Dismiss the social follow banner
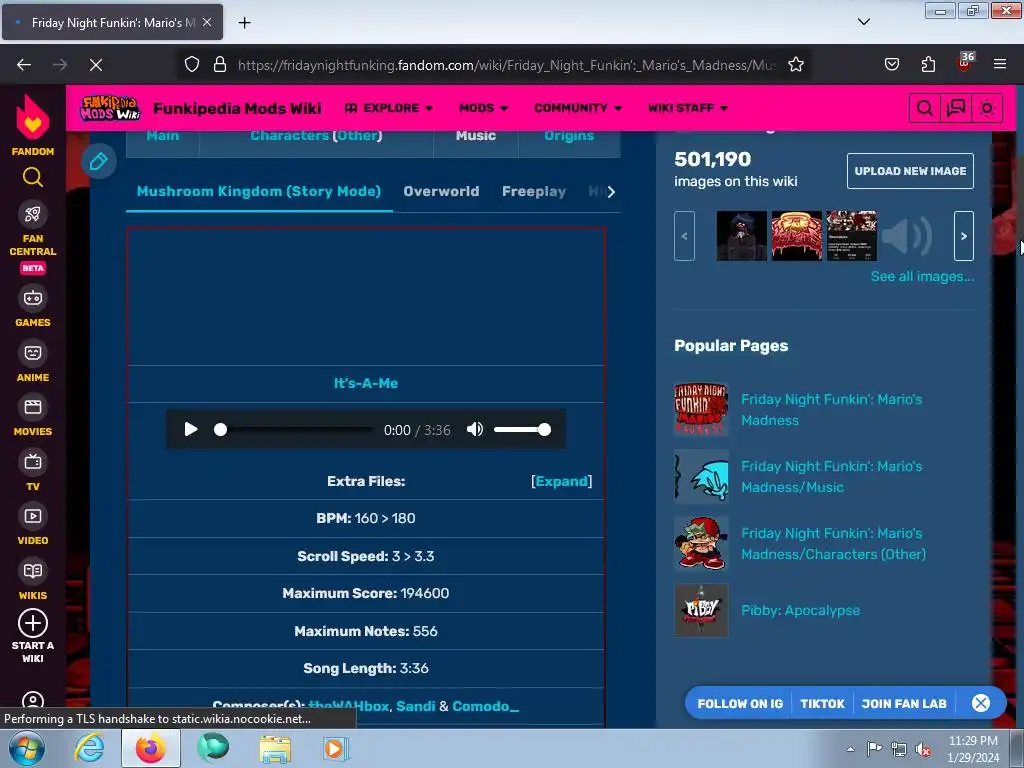The image size is (1024, 768). pos(981,703)
